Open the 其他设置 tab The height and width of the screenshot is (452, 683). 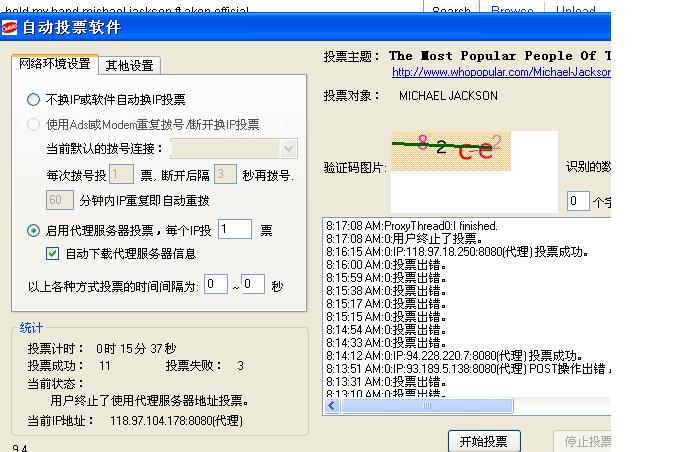pos(129,66)
